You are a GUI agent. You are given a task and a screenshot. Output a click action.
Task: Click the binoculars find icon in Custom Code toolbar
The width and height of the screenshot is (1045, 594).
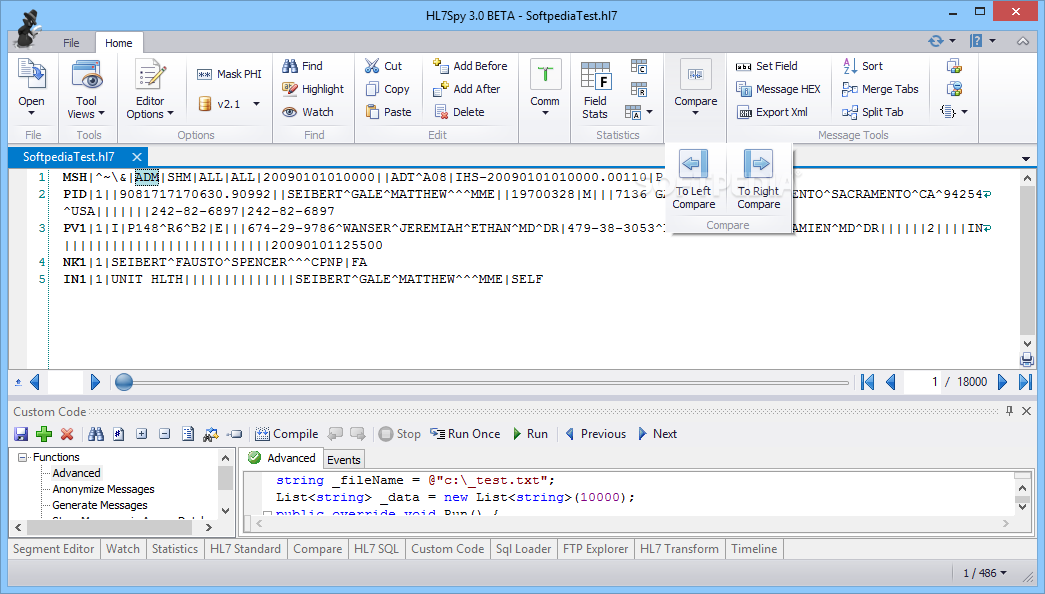click(96, 434)
